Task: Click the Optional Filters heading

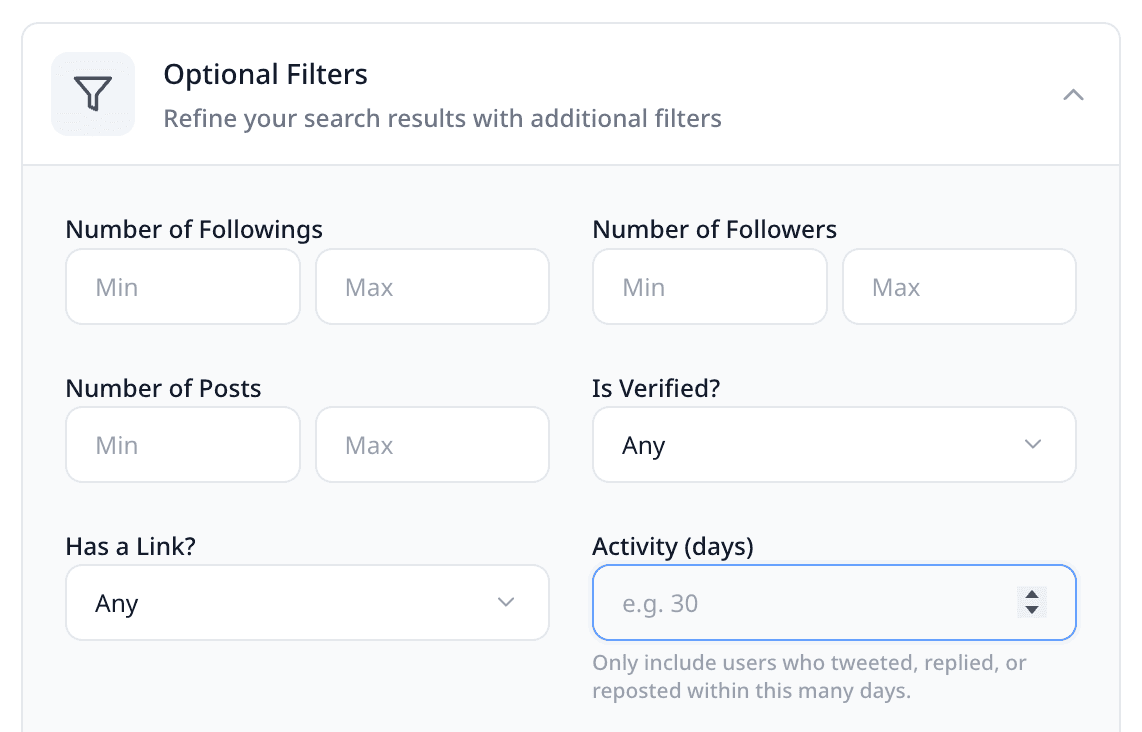Action: [265, 75]
